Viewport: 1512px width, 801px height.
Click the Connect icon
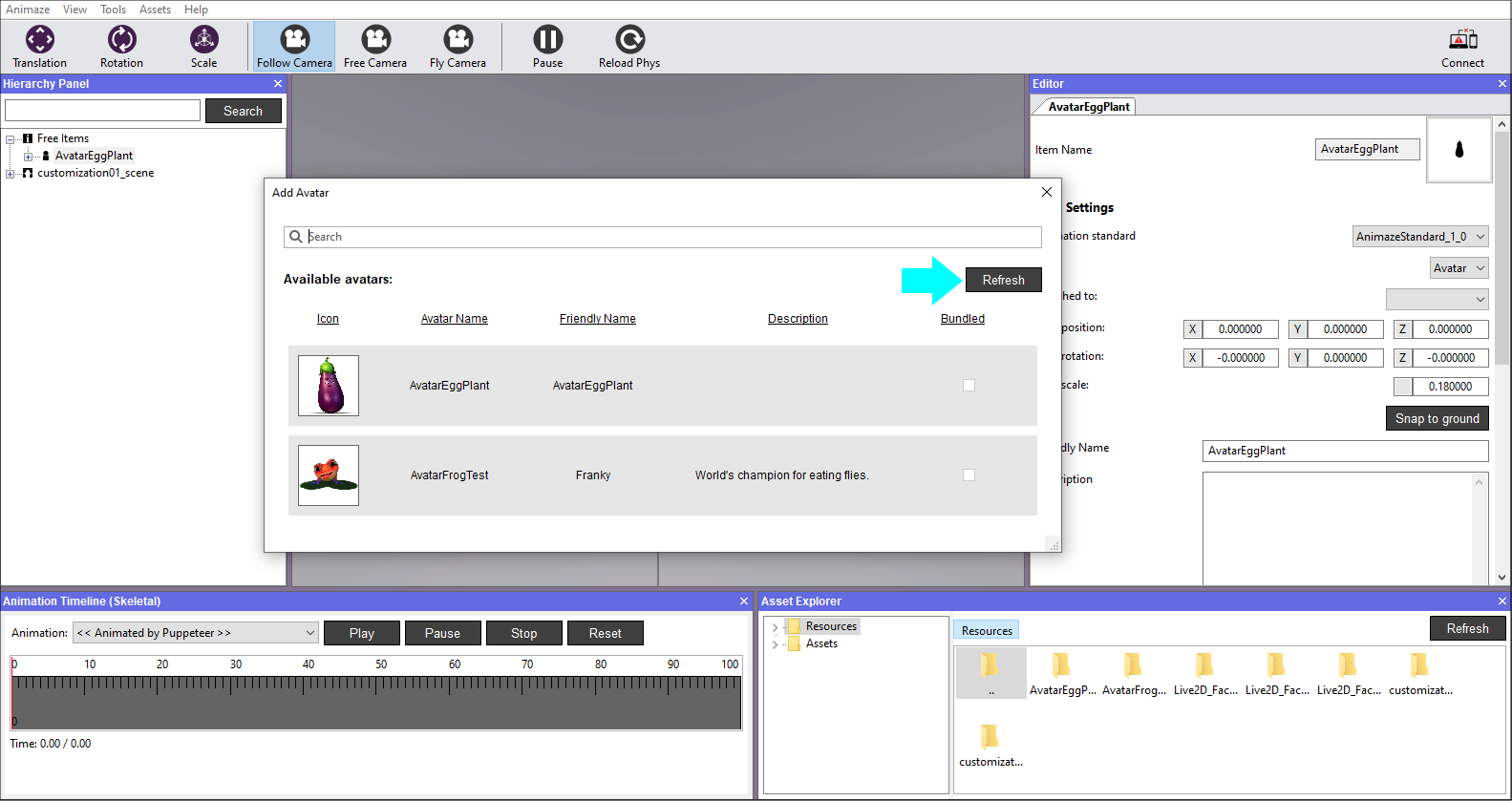(1462, 47)
